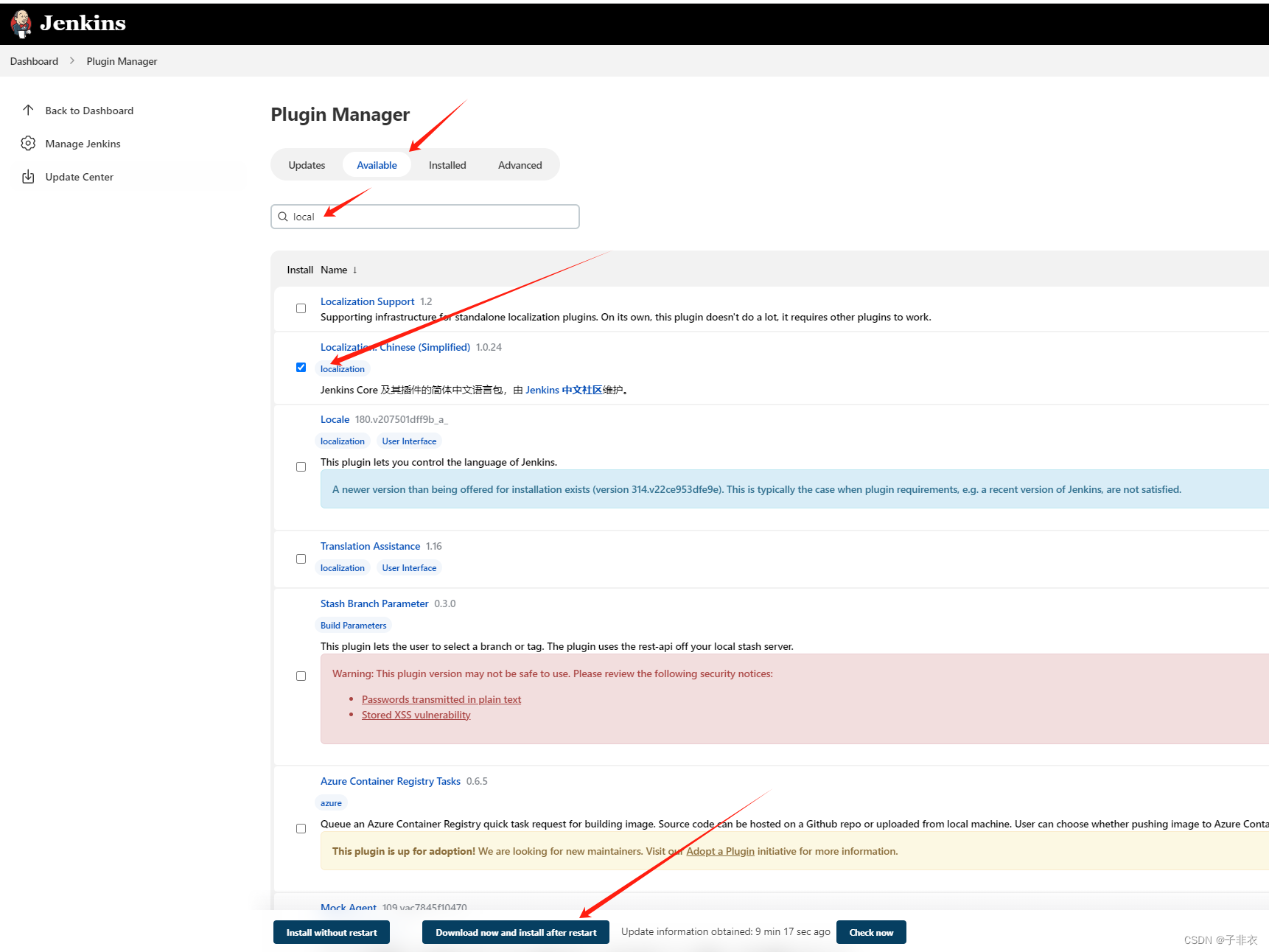The height and width of the screenshot is (952, 1269).
Task: Open Localization Support plugin link
Action: point(367,301)
